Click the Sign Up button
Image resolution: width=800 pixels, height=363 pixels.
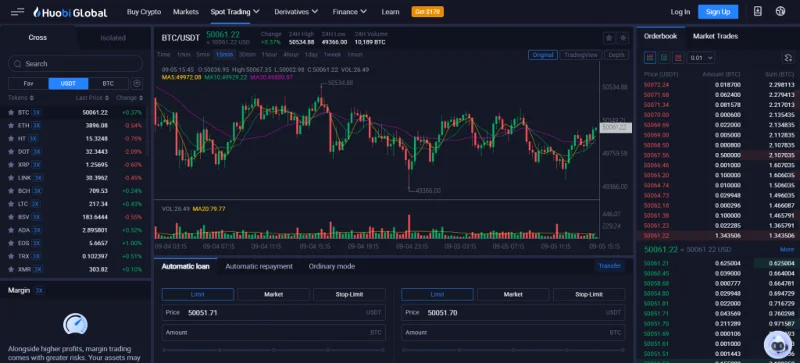click(x=718, y=12)
